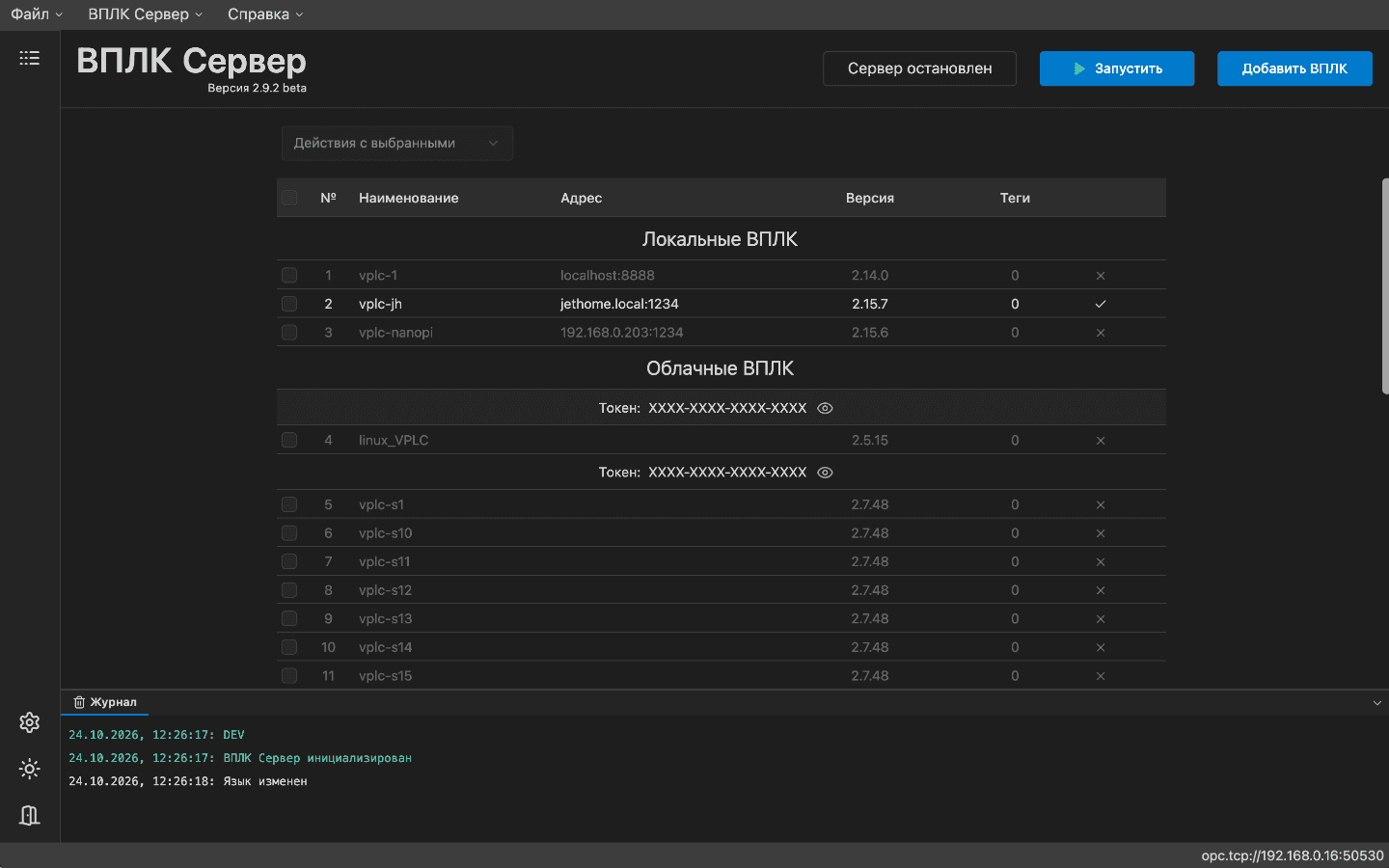Image resolution: width=1389 pixels, height=868 pixels.
Task: Open the ВПЛК Сервер menu
Action: pyautogui.click(x=146, y=14)
